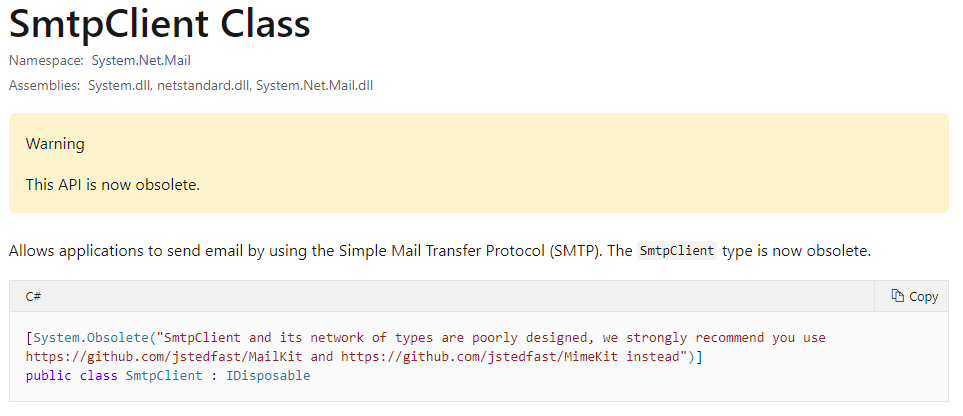The width and height of the screenshot is (963, 416).
Task: Click the System.Net.Mail.dll assembly name
Action: [314, 85]
